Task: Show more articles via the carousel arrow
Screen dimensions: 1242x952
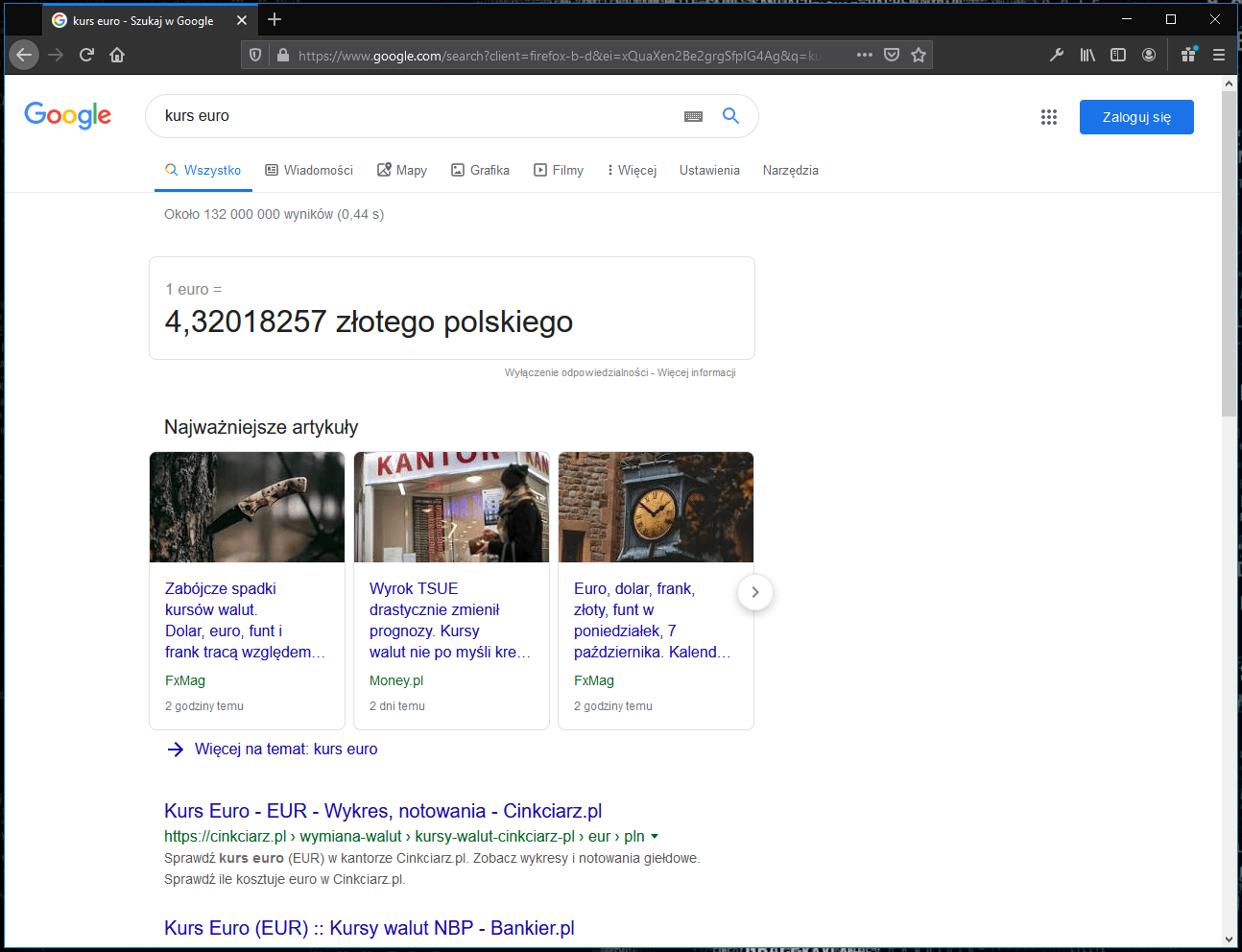Action: point(754,592)
